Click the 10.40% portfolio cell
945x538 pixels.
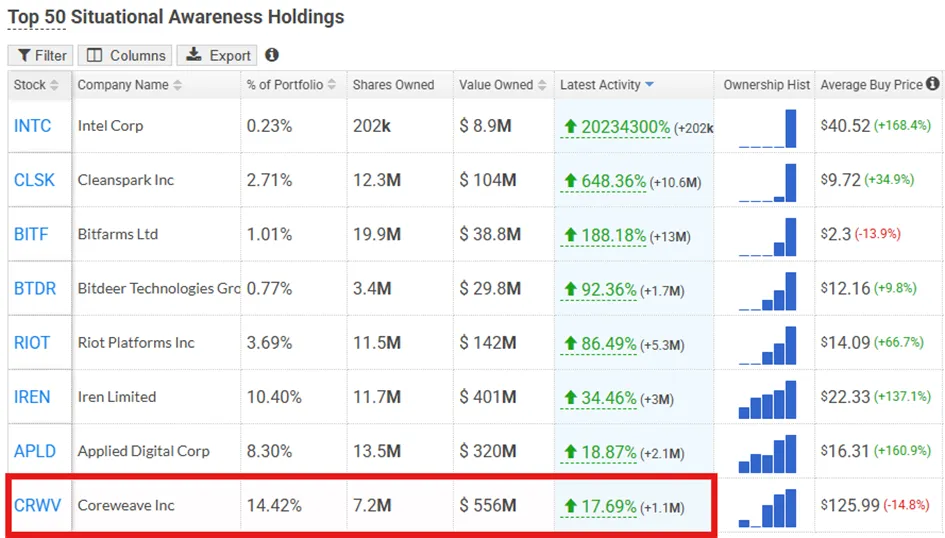274,397
